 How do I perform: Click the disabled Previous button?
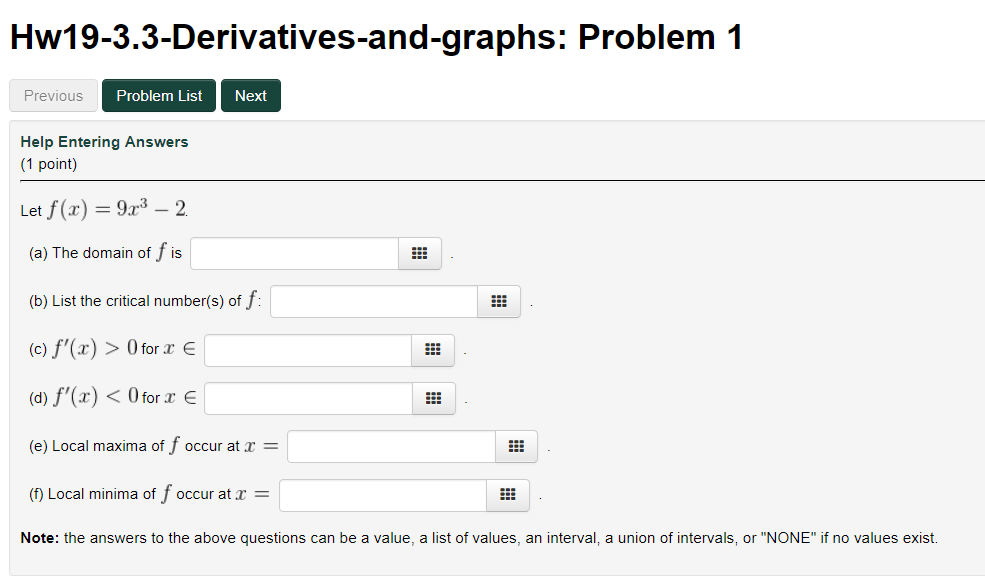pyautogui.click(x=53, y=95)
